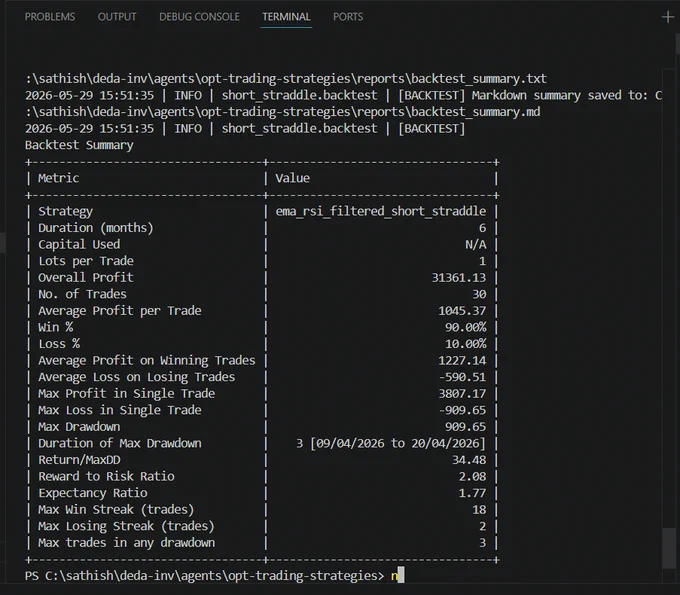Click the Max Drawdown value 909.65
This screenshot has height=595, width=680.
466,427
